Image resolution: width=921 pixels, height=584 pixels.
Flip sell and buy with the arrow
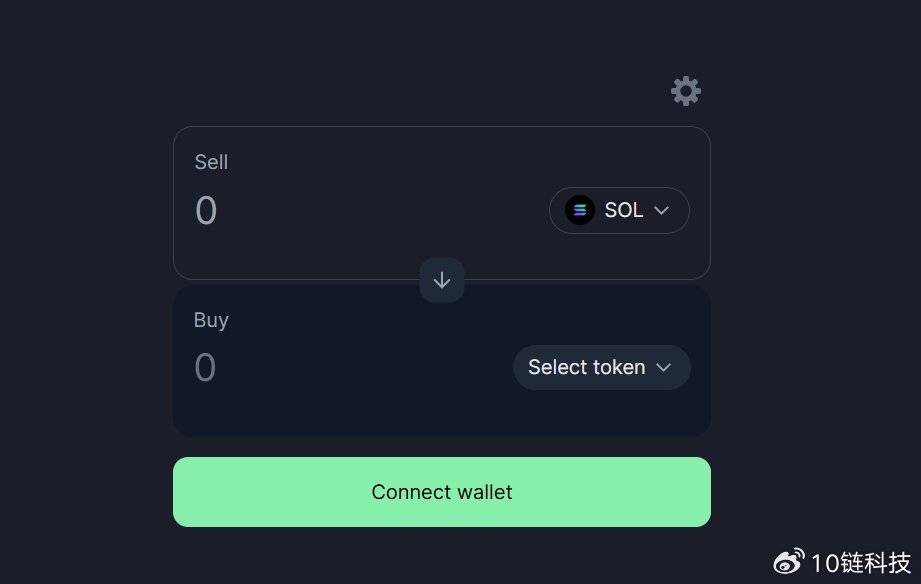(x=441, y=281)
